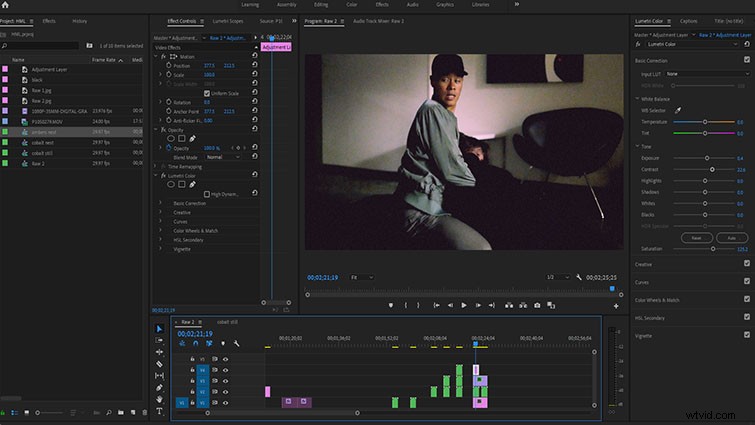
Task: Create ellipse mask under Opacity
Action: point(170,139)
